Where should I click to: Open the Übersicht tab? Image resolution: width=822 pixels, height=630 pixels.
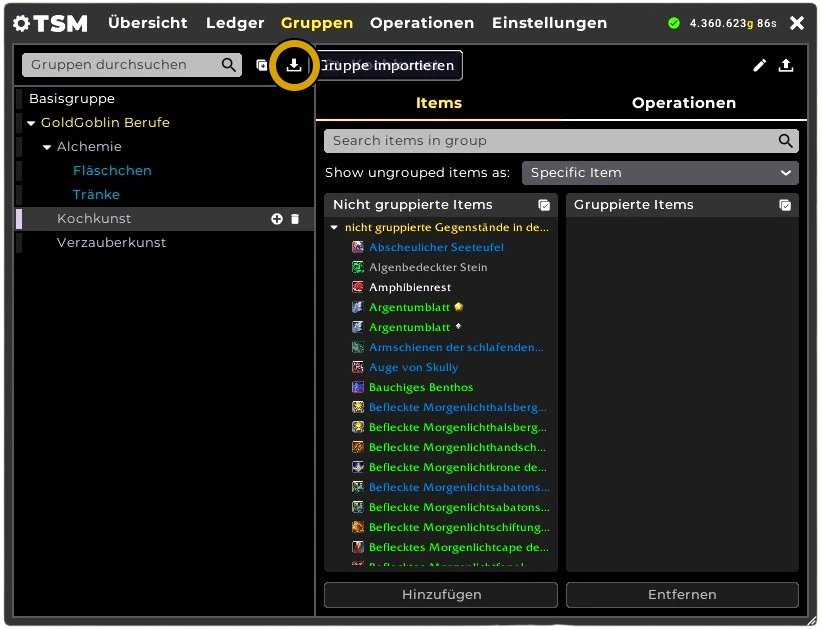pos(148,23)
